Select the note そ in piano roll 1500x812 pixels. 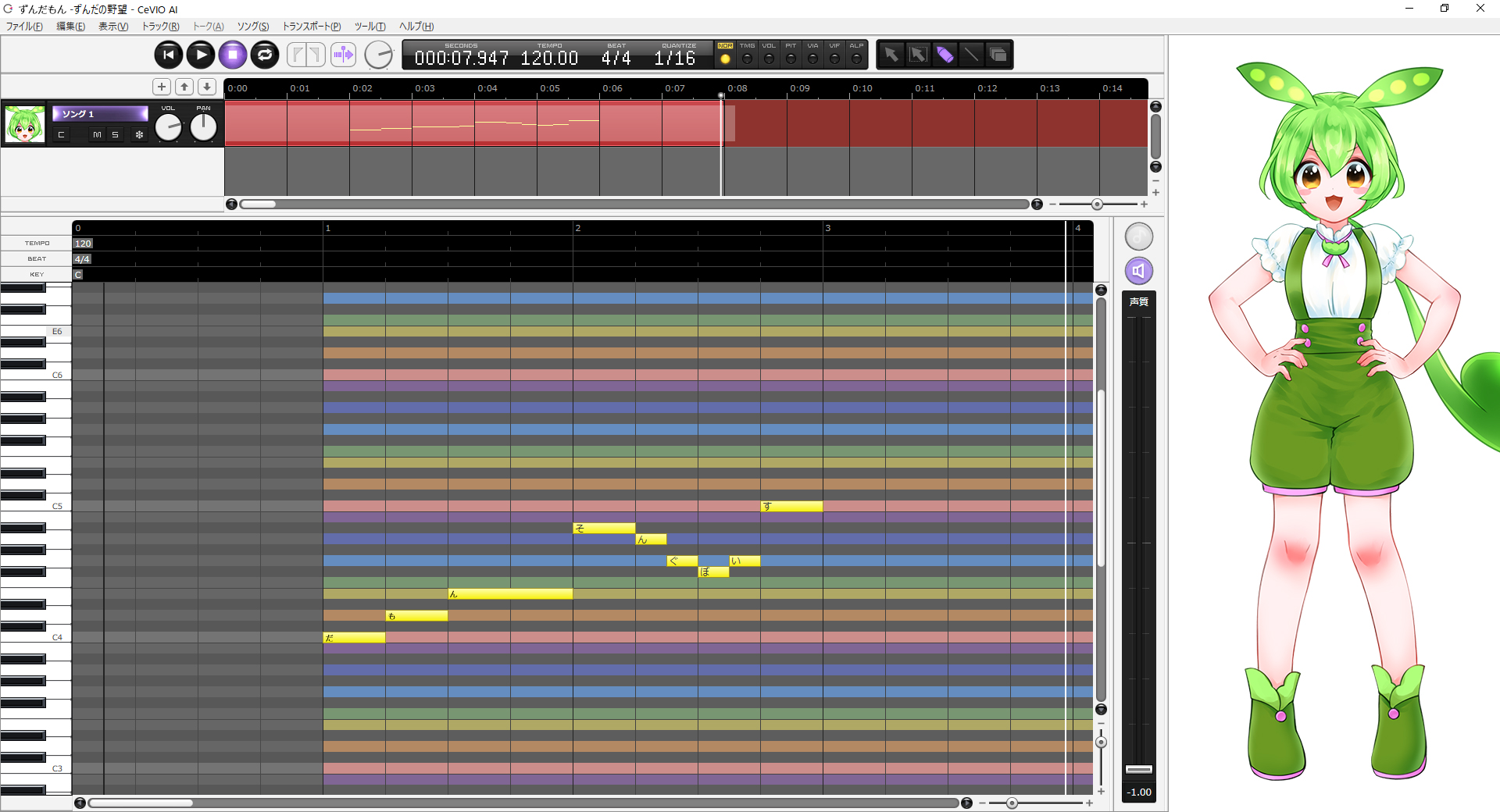point(604,529)
